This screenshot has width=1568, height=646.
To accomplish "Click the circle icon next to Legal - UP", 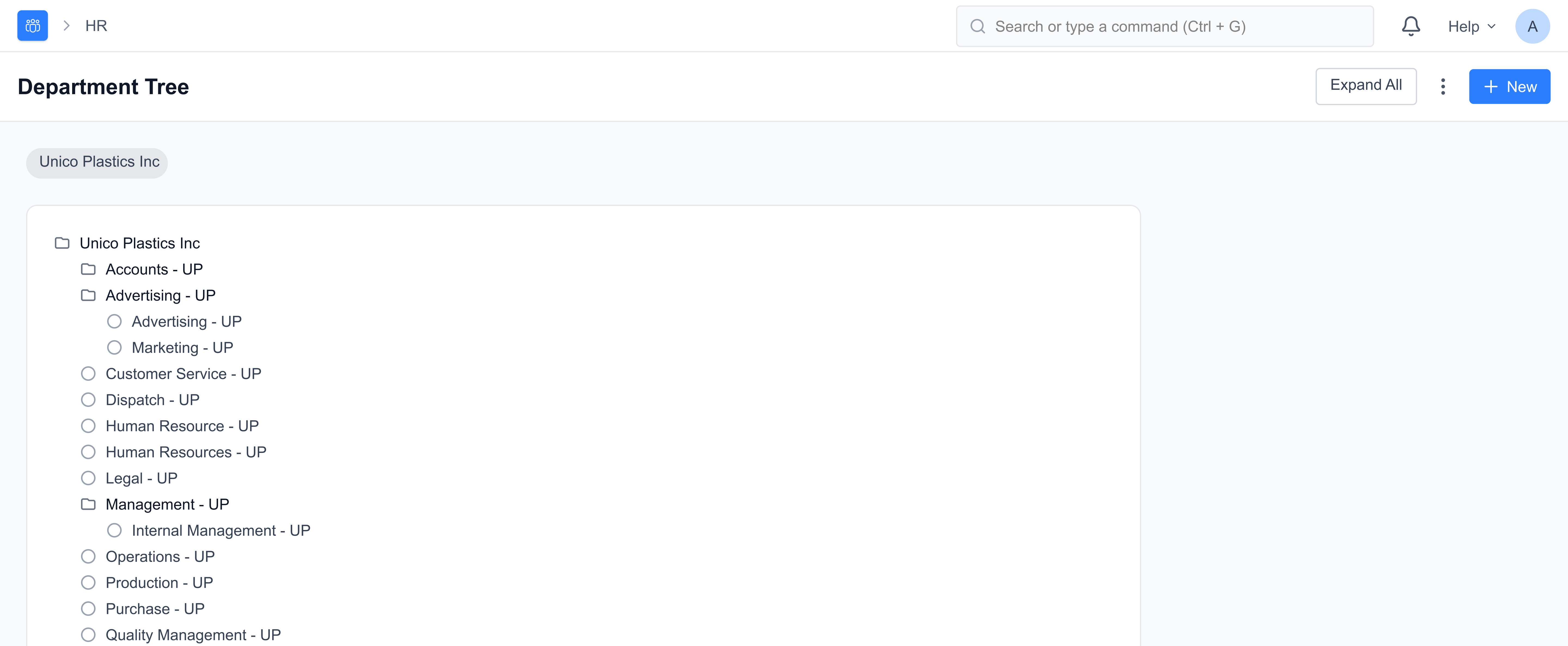I will coord(88,478).
